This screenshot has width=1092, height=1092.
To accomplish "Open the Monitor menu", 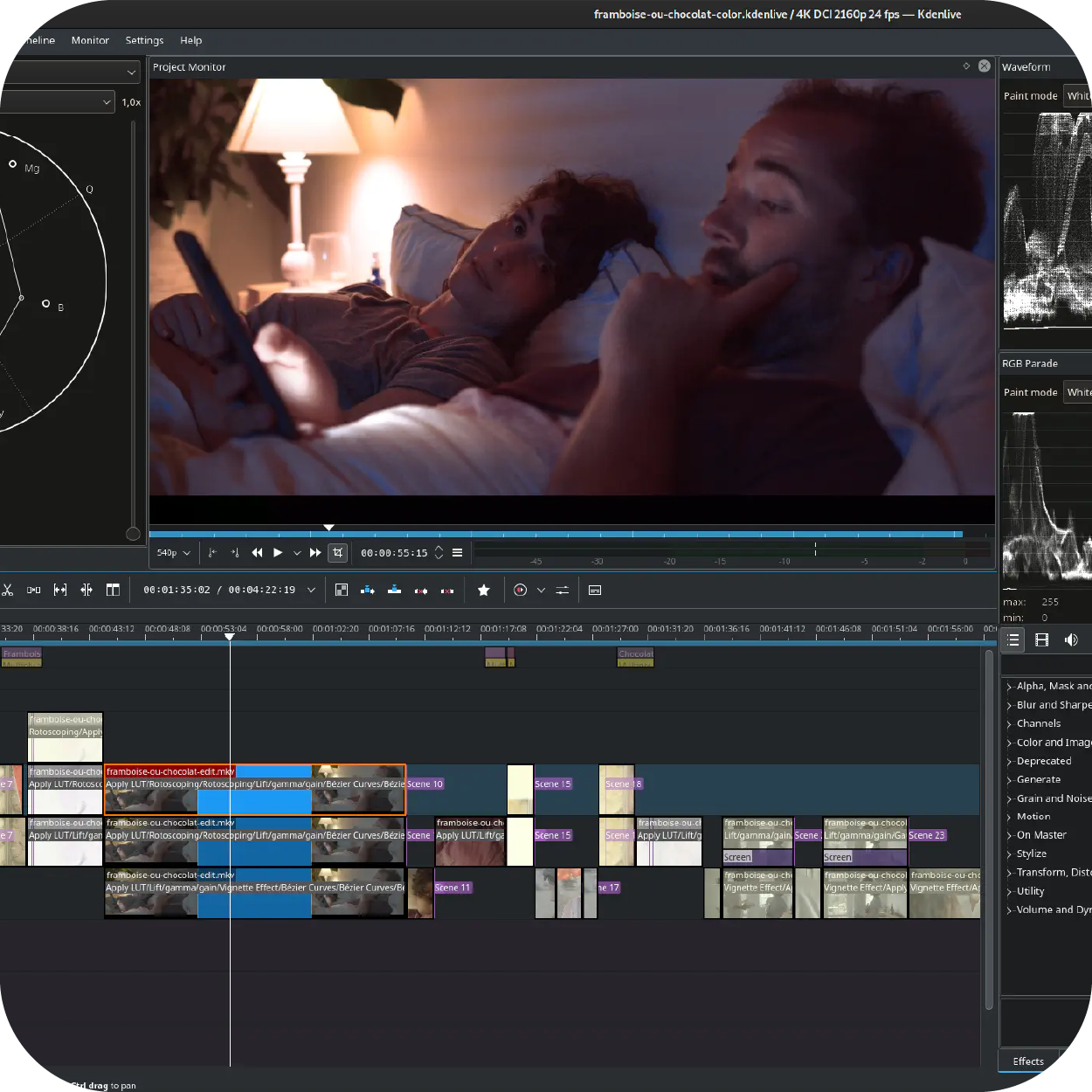I will pos(90,40).
